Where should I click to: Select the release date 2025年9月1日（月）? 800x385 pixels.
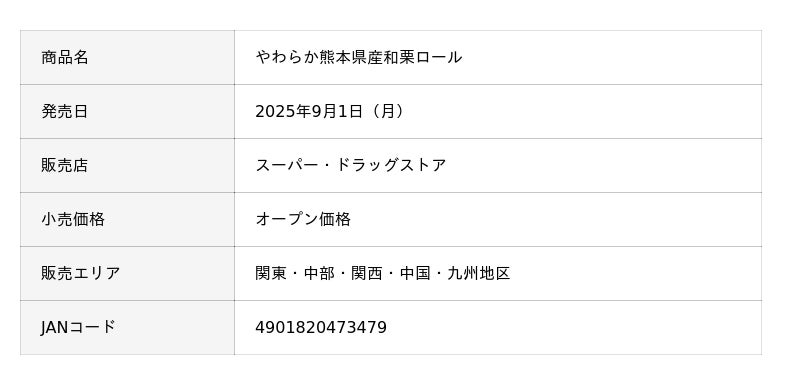click(330, 111)
